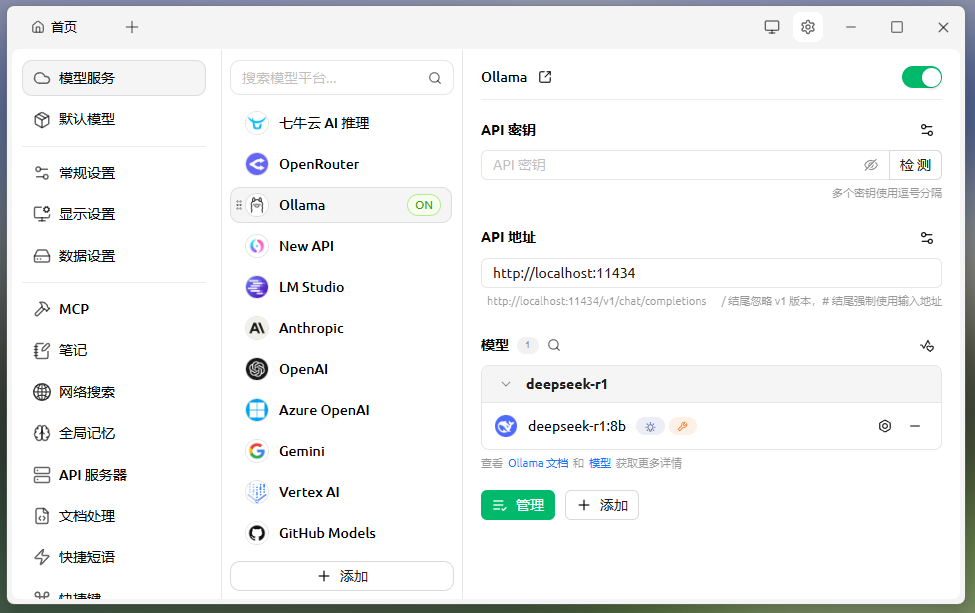Click 添加 button next to 管理
The image size is (975, 613).
tap(602, 505)
